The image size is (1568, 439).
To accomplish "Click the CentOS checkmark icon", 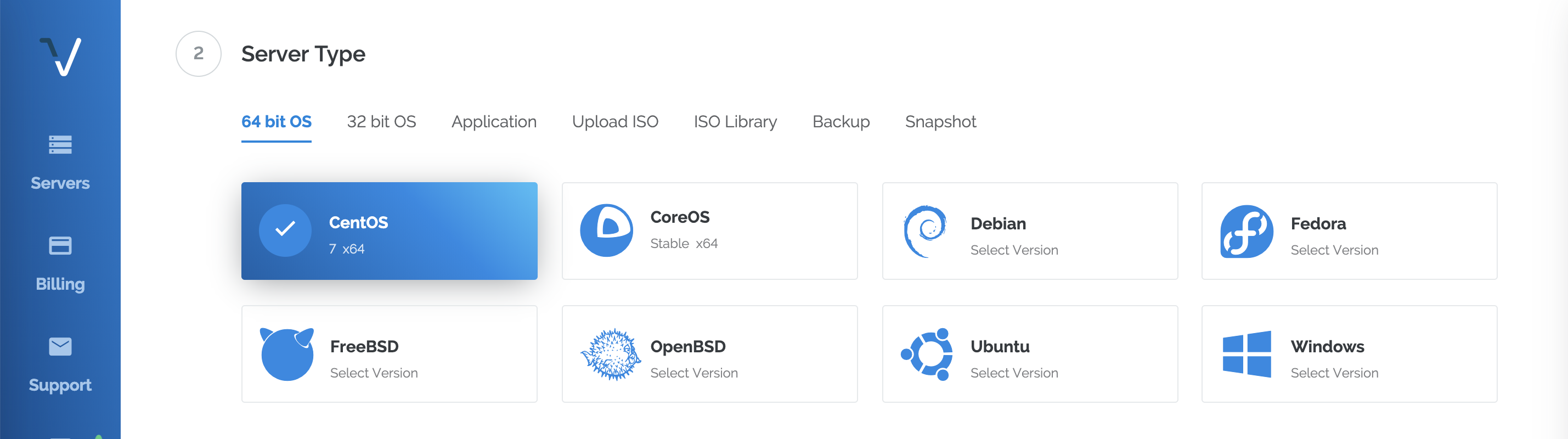I will (x=285, y=230).
